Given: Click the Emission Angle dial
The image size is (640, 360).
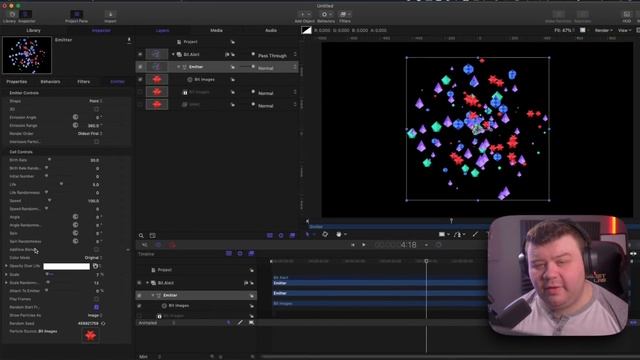Looking at the screenshot, I should (x=76, y=117).
